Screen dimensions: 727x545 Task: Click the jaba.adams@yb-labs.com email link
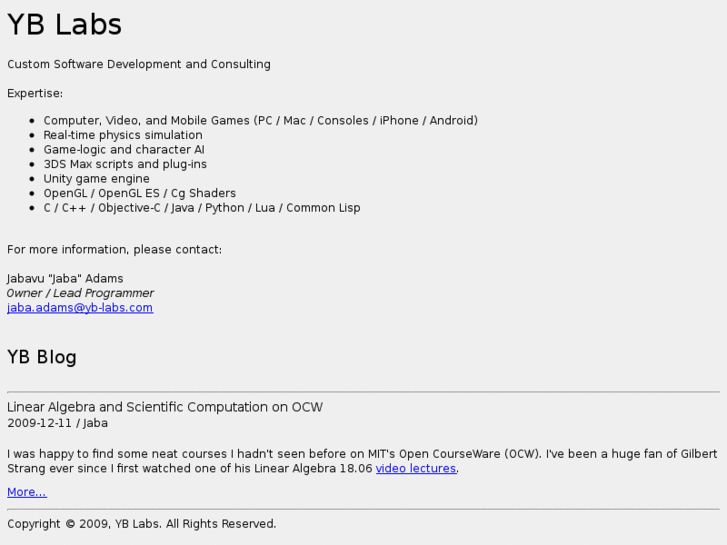(80, 308)
